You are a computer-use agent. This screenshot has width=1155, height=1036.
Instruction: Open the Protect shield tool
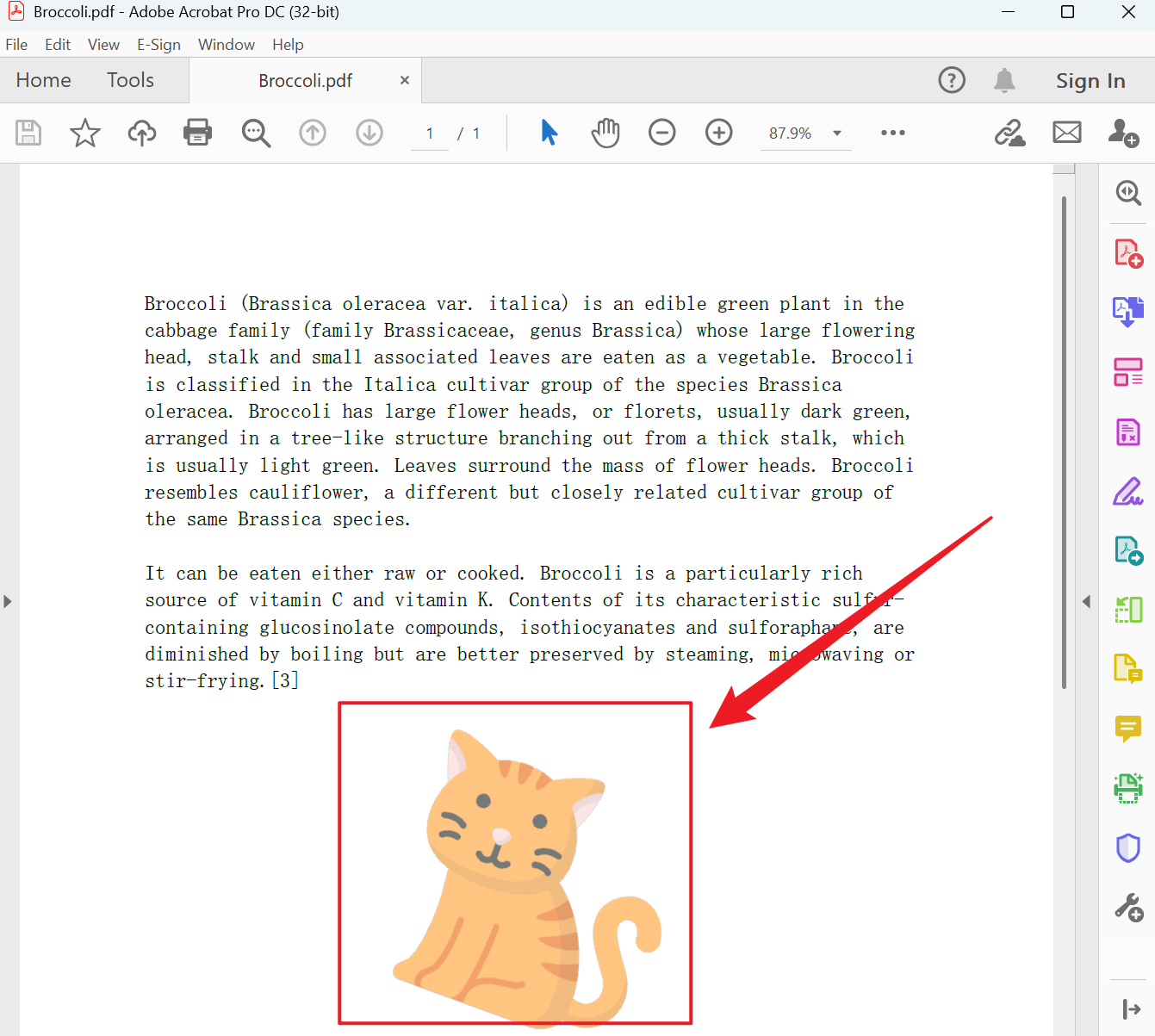point(1127,848)
